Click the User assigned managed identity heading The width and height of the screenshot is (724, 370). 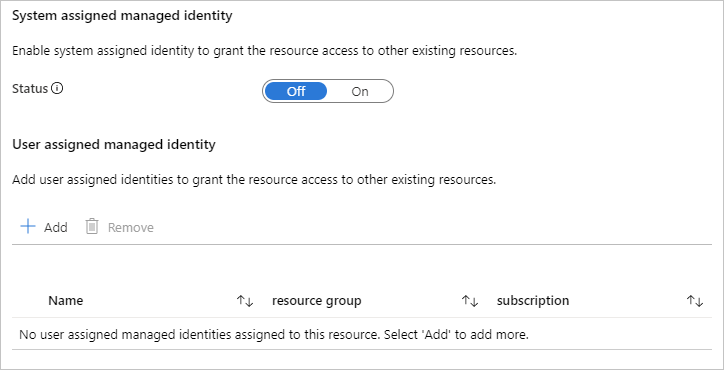pos(114,145)
